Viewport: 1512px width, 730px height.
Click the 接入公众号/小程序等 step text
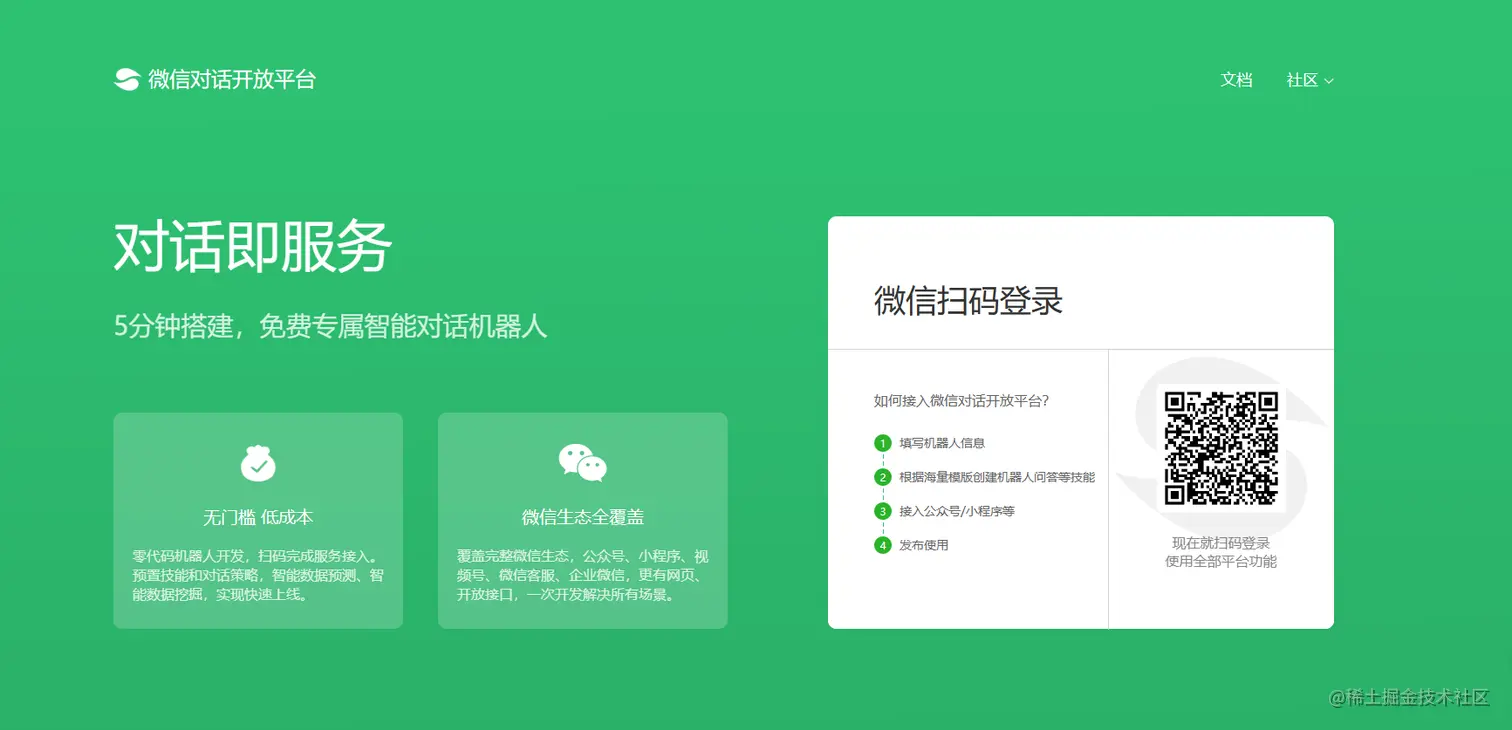[x=957, y=511]
